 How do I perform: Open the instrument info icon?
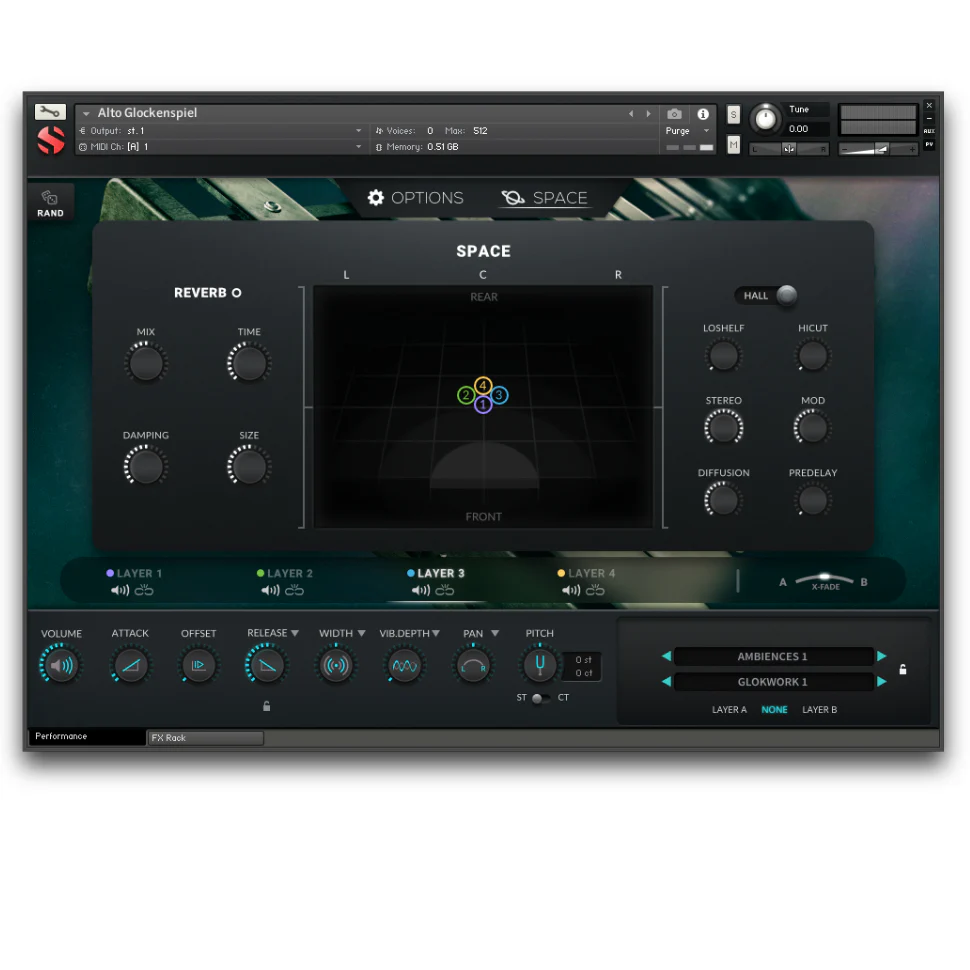click(x=703, y=114)
